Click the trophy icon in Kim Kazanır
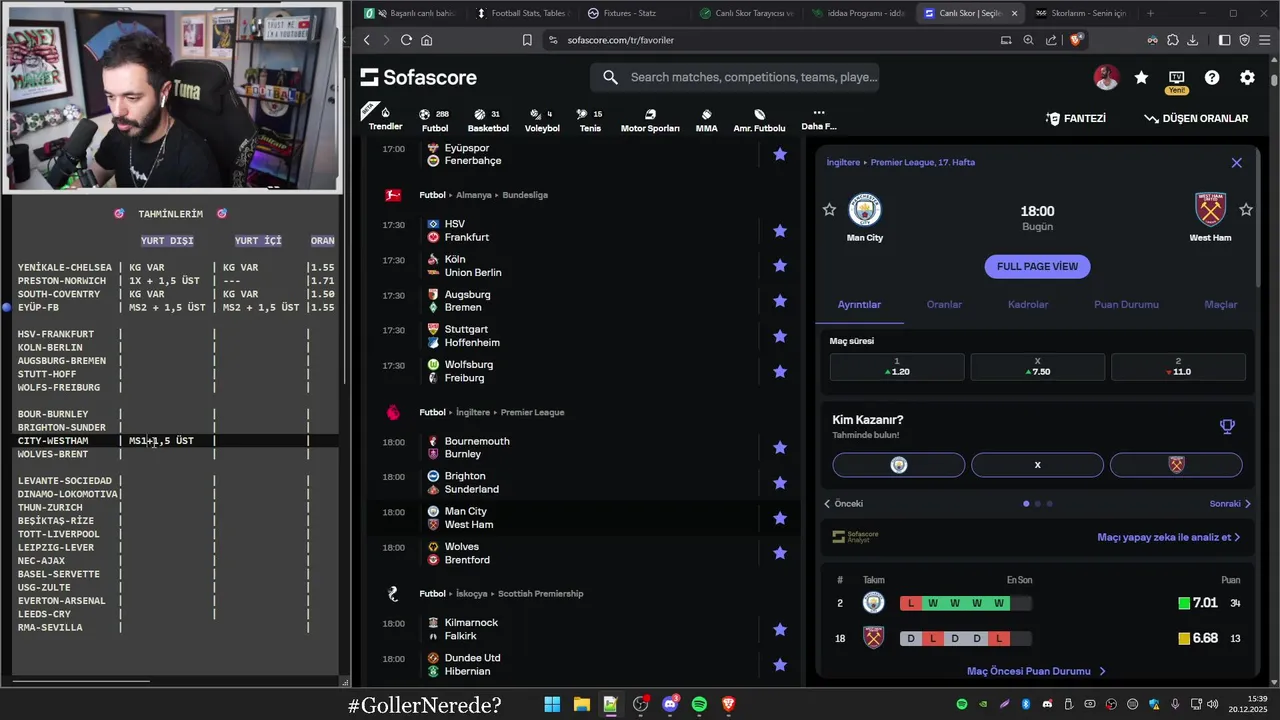 click(x=1227, y=427)
